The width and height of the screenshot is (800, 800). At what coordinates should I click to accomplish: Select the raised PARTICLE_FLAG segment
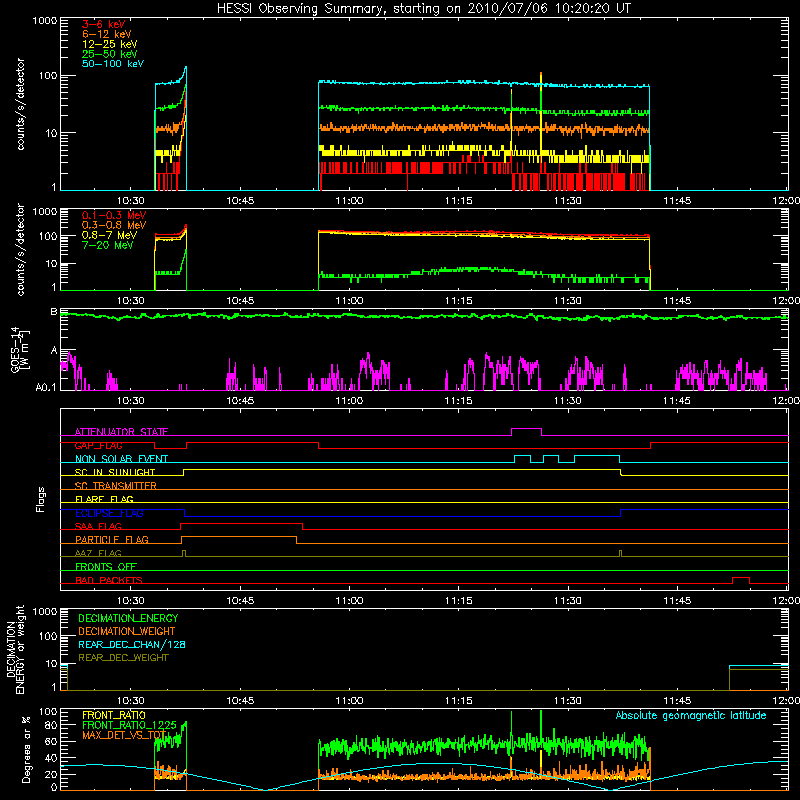pyautogui.click(x=239, y=537)
